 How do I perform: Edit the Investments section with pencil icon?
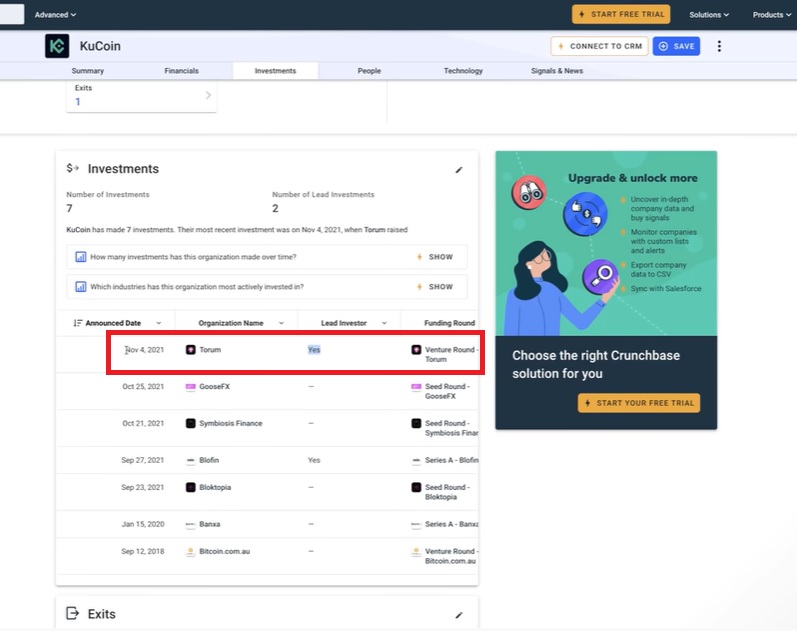(458, 170)
